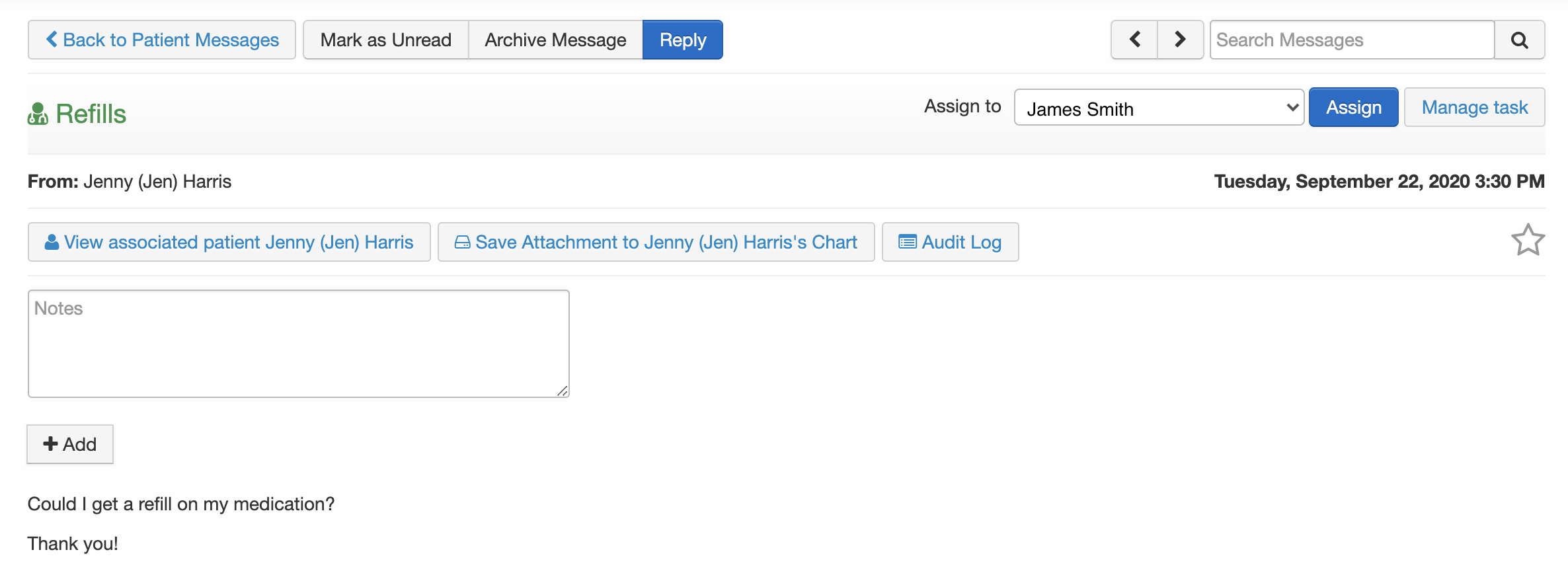The width and height of the screenshot is (1568, 587).
Task: Reply to the Refills message
Action: coord(682,40)
